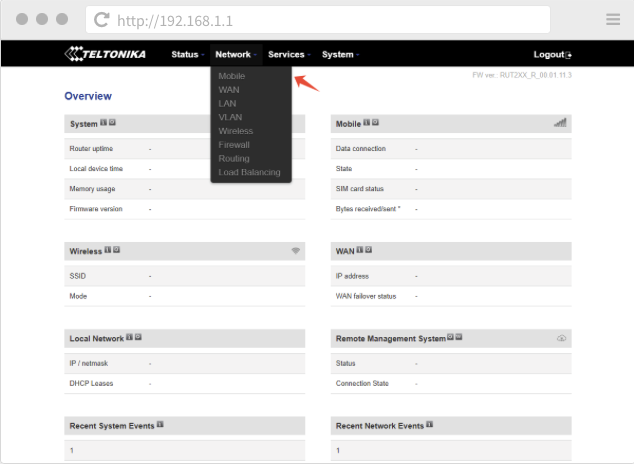Select Mobile from the Network menu

click(232, 76)
